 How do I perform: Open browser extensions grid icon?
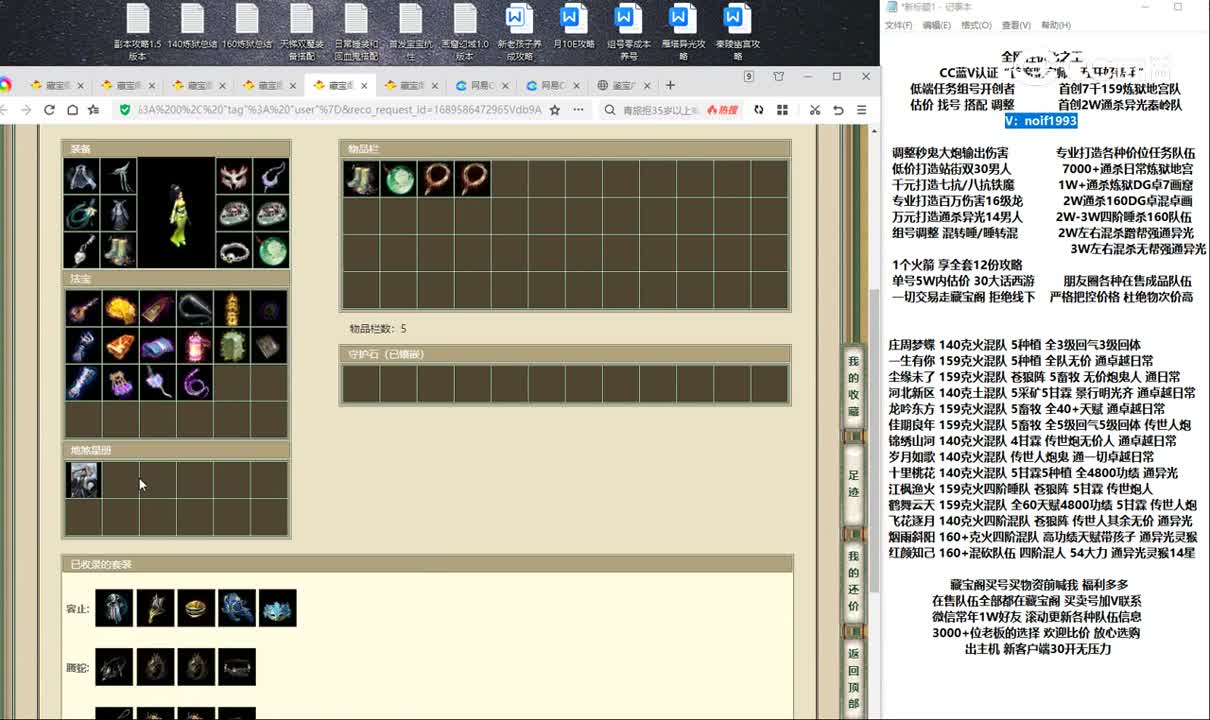781,110
